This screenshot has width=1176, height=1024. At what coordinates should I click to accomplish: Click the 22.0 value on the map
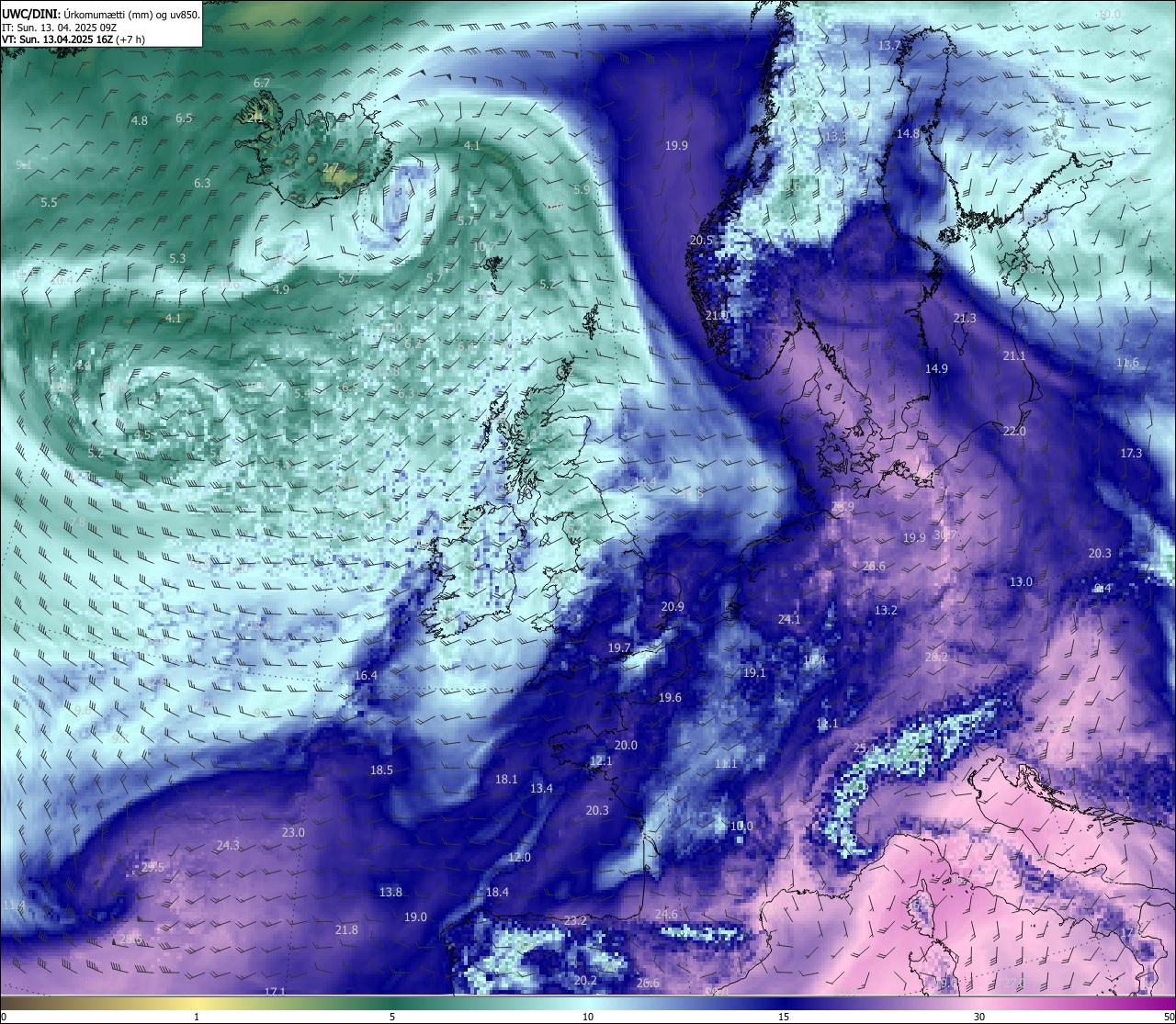coord(1014,431)
